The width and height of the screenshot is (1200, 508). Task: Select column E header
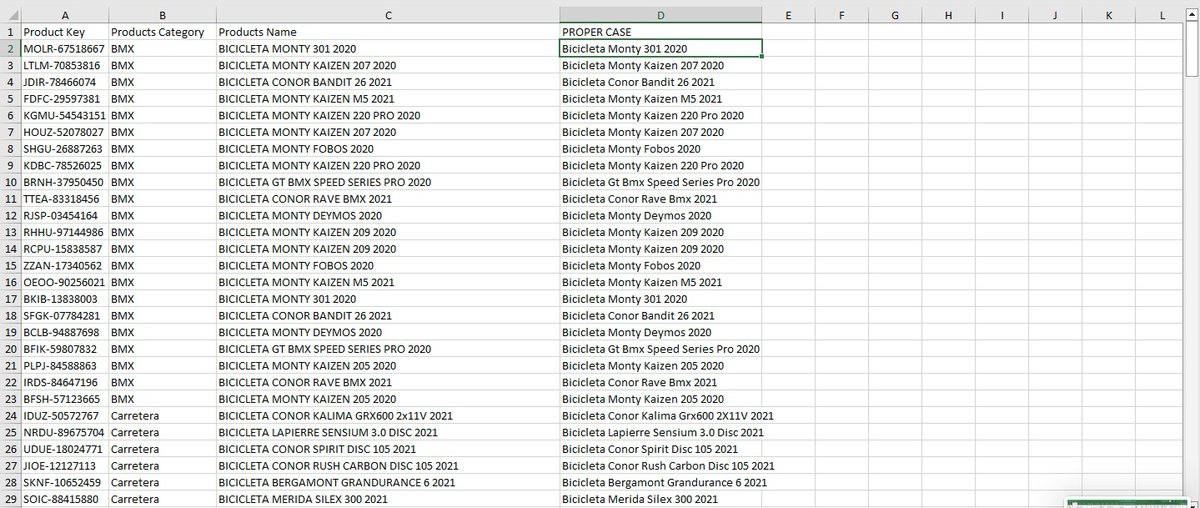pyautogui.click(x=788, y=15)
